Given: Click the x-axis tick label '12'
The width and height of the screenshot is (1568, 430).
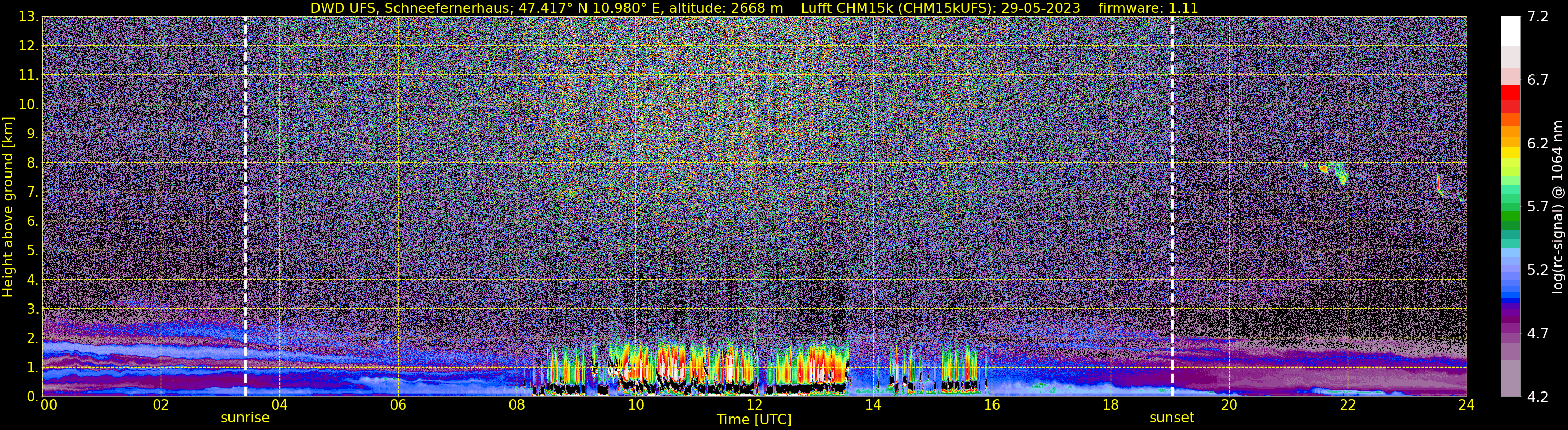Looking at the screenshot, I should [x=754, y=405].
